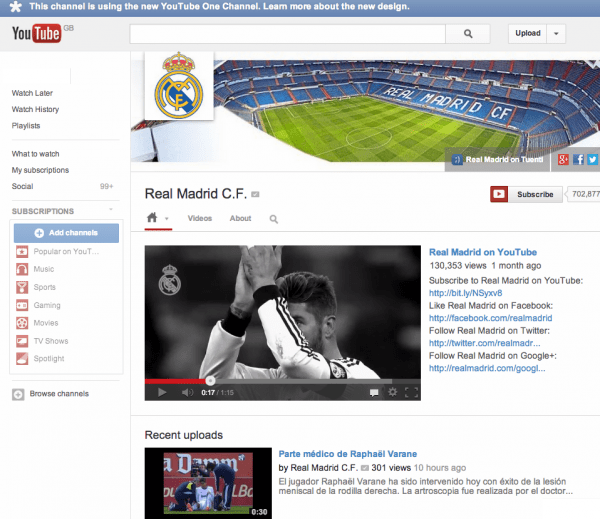Click 'by Real Madrid C.F.' uploader name
The height and width of the screenshot is (519, 600).
(318, 468)
